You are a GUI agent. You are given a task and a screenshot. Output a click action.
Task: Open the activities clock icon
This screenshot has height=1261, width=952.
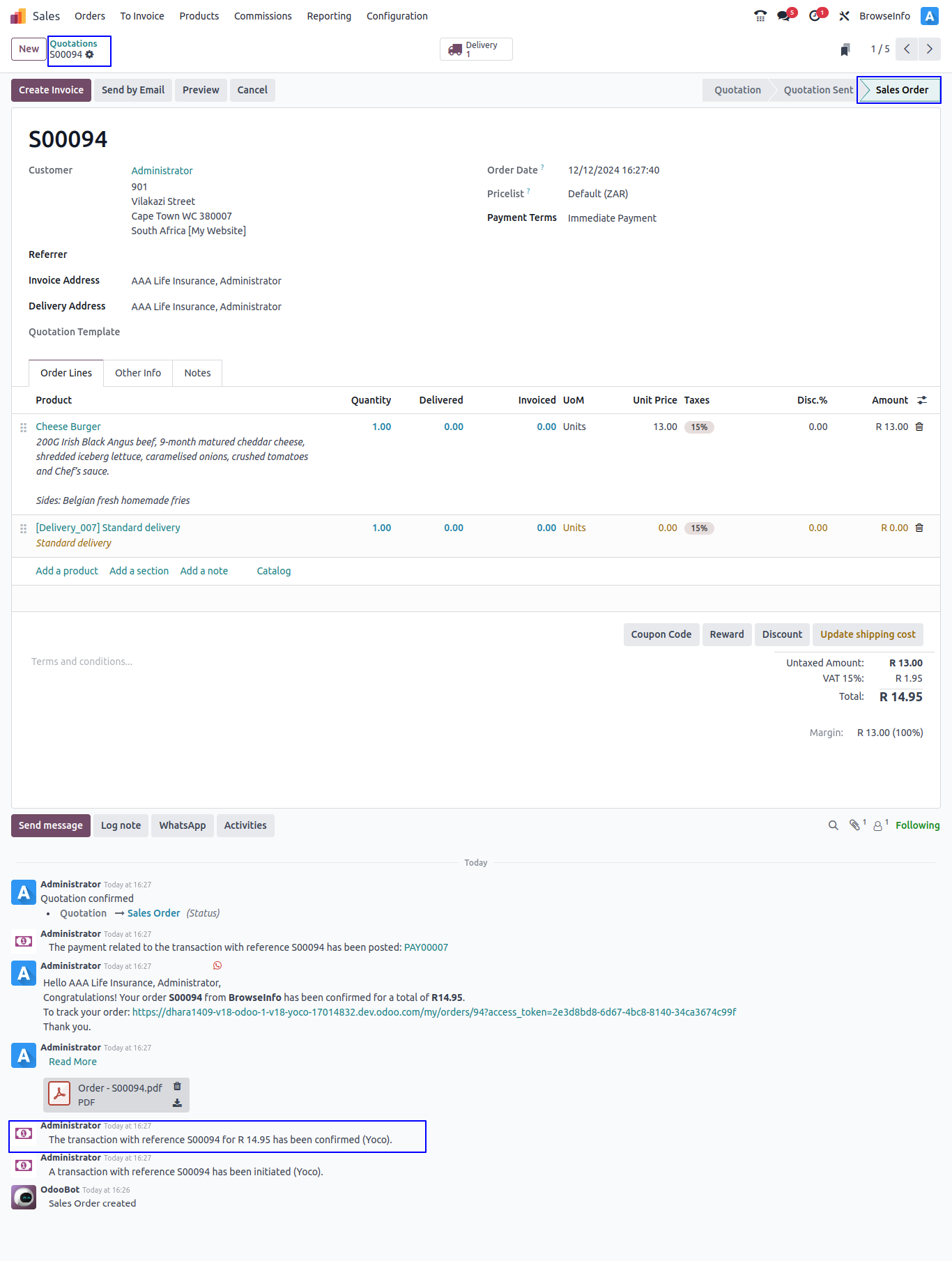click(815, 16)
